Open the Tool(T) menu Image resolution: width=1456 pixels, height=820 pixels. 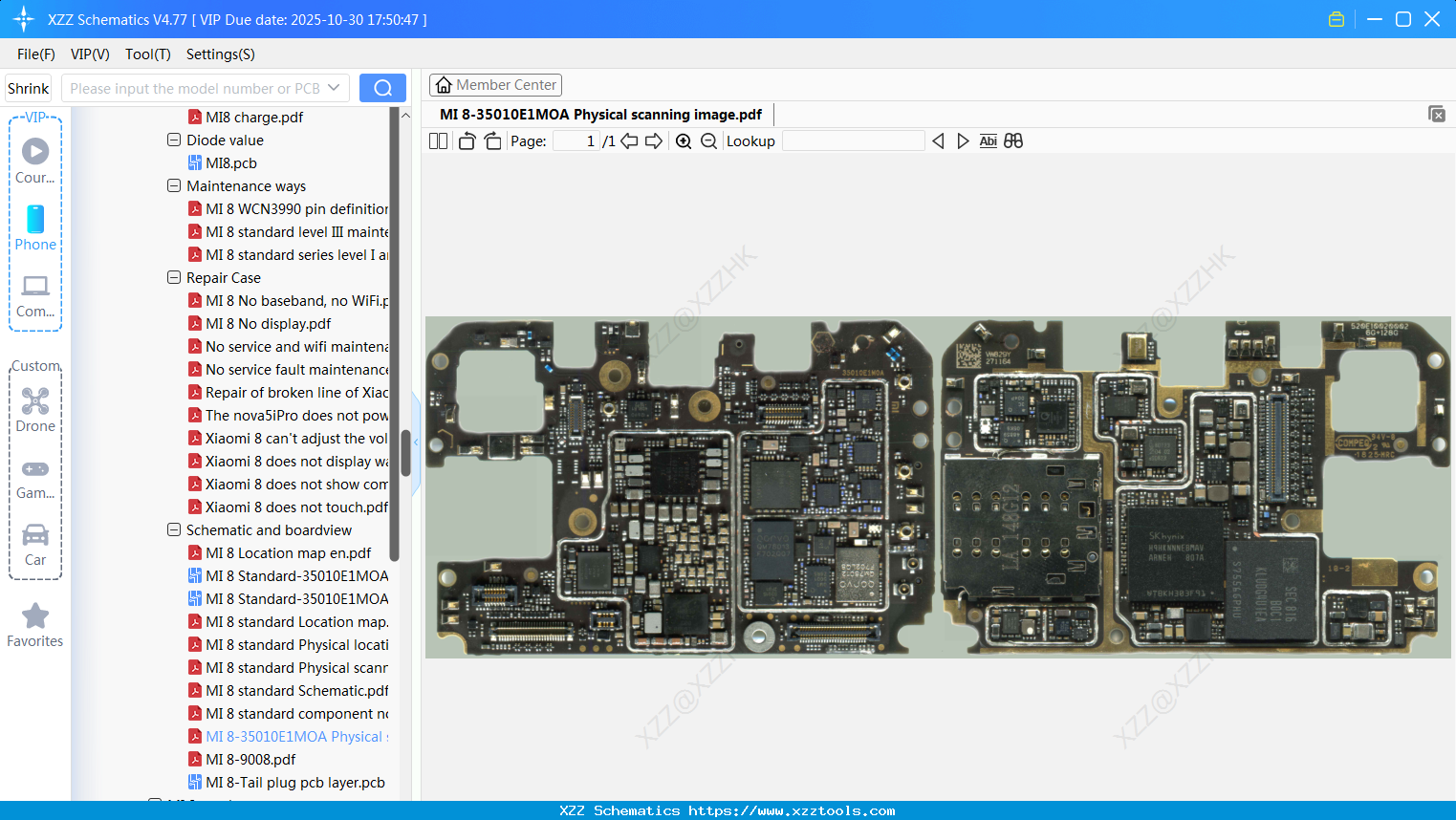[147, 54]
